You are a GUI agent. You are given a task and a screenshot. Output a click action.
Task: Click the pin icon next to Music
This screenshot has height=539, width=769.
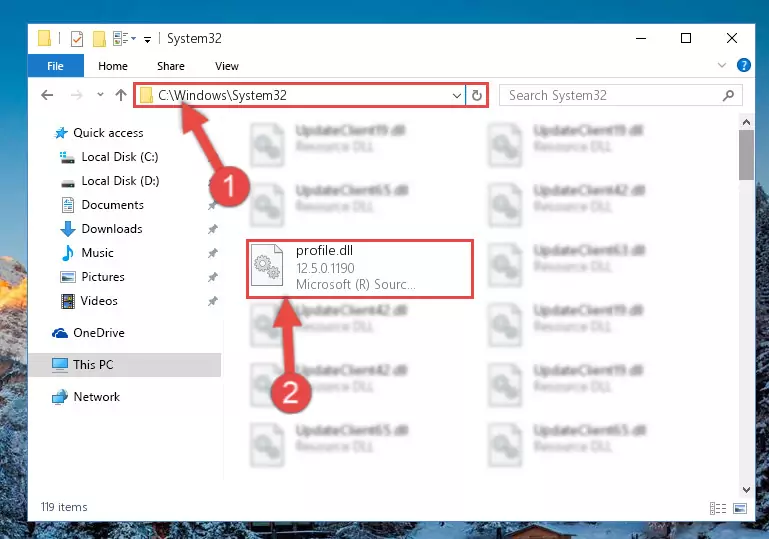[x=212, y=253]
